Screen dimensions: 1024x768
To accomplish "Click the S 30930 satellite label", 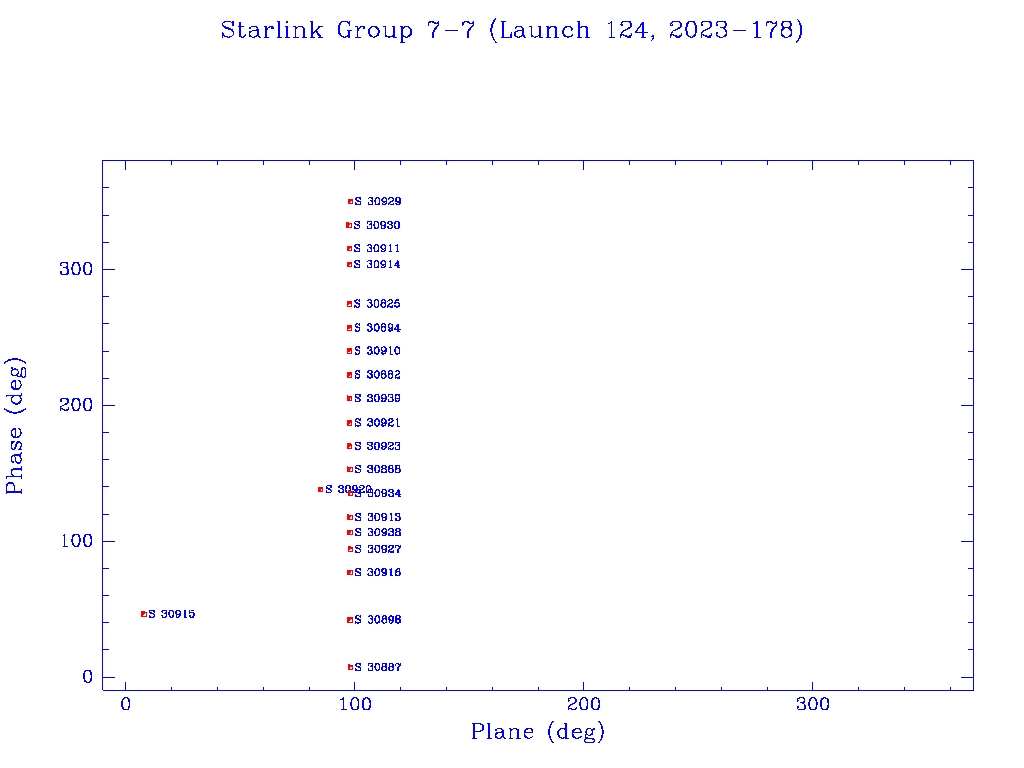I will (x=377, y=226).
